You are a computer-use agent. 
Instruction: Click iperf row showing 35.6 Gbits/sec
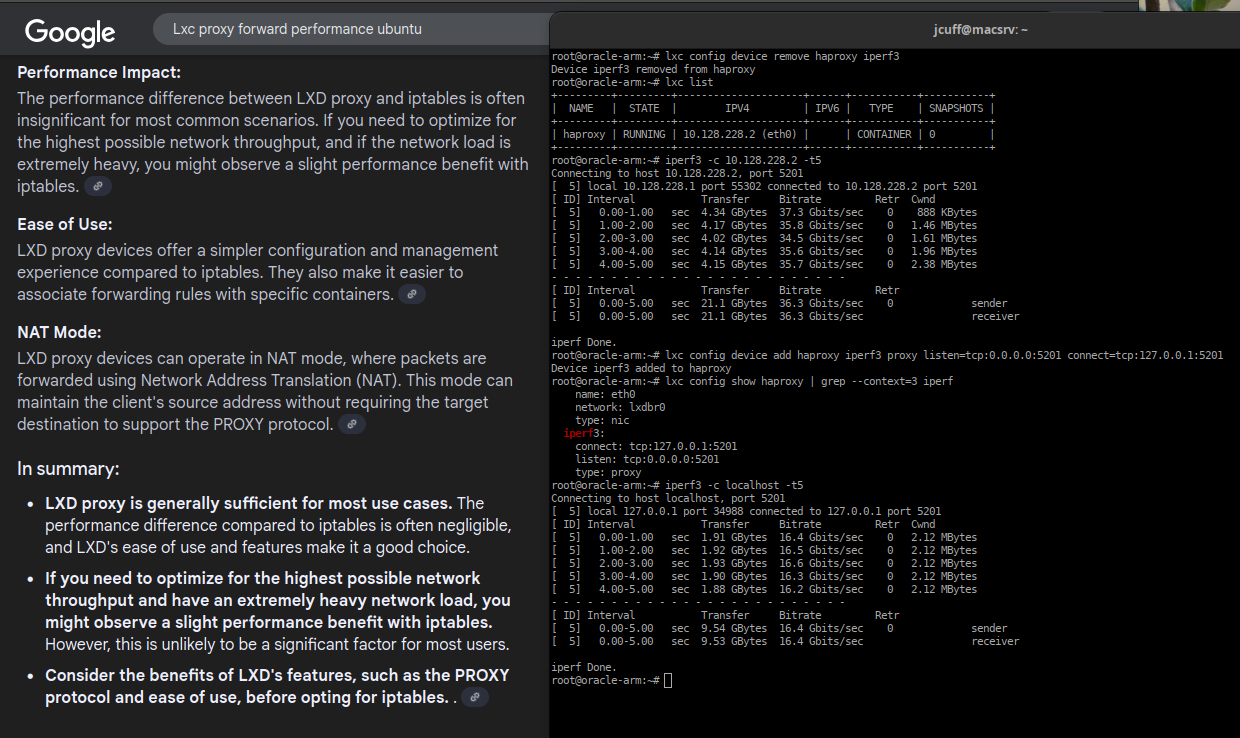point(764,251)
